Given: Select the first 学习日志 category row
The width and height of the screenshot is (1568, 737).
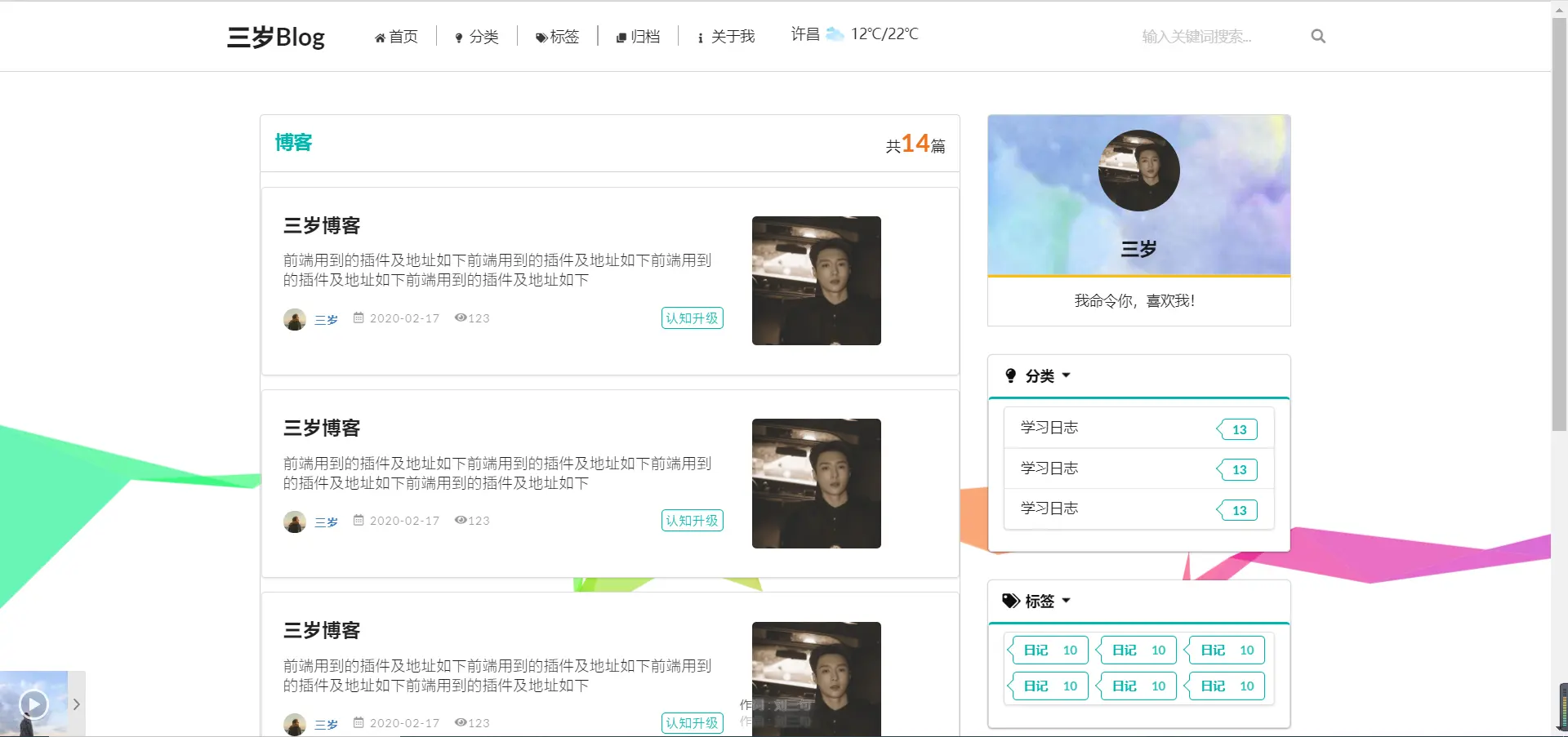Looking at the screenshot, I should point(1138,428).
